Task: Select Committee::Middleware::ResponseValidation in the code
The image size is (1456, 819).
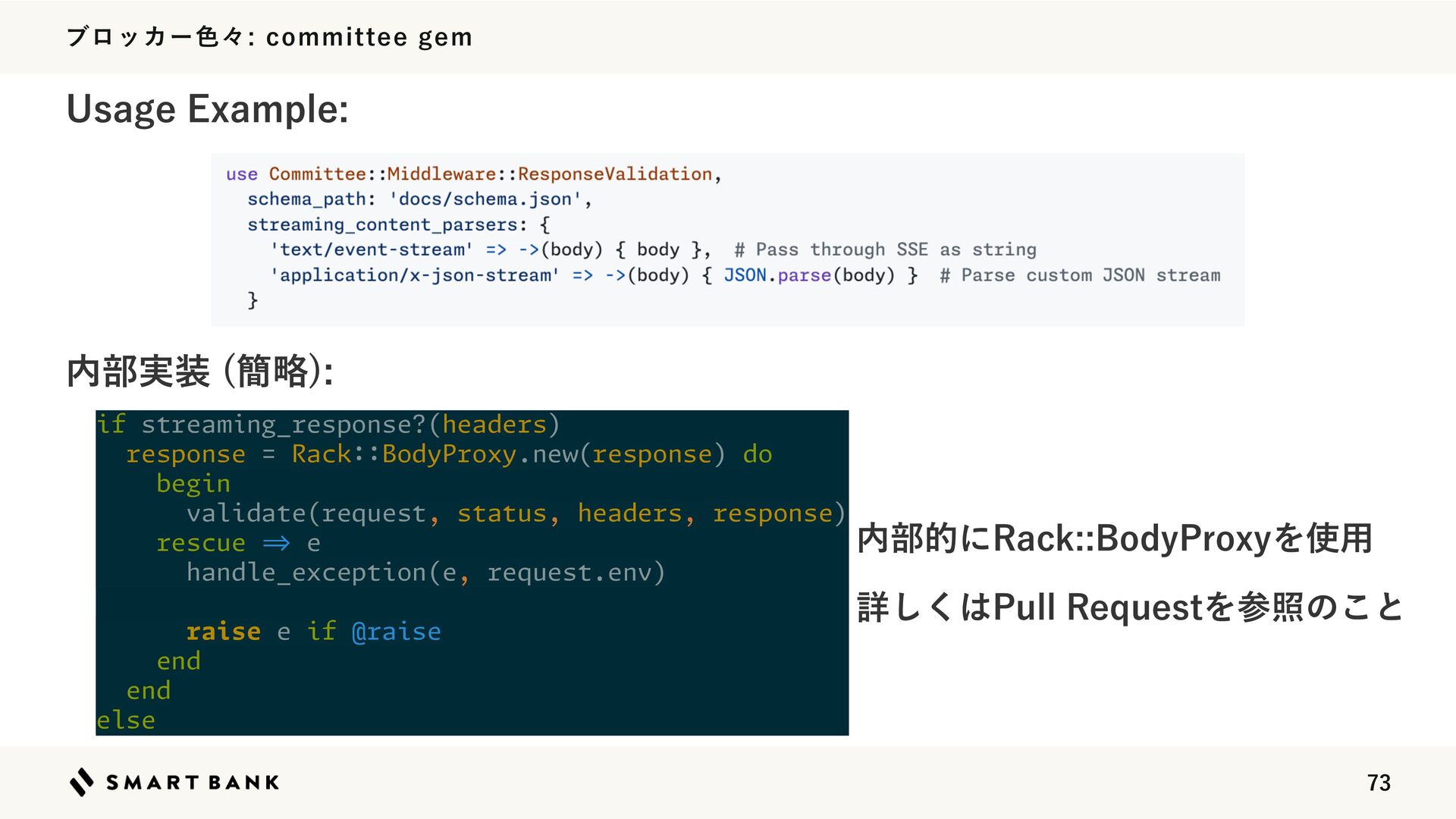Action: [x=491, y=174]
